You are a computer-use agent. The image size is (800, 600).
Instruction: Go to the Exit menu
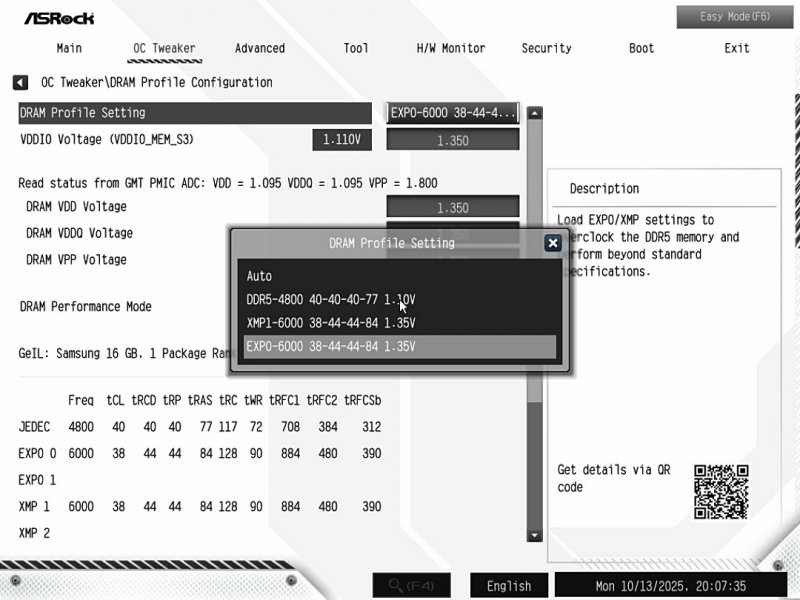pyautogui.click(x=737, y=48)
